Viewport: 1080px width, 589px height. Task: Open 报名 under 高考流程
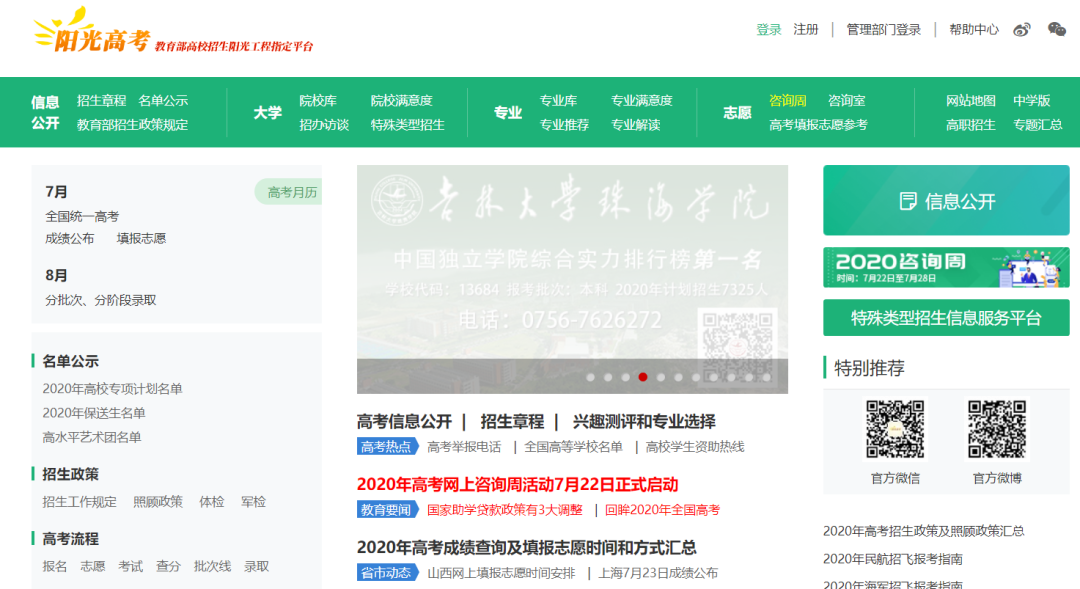[x=54, y=566]
